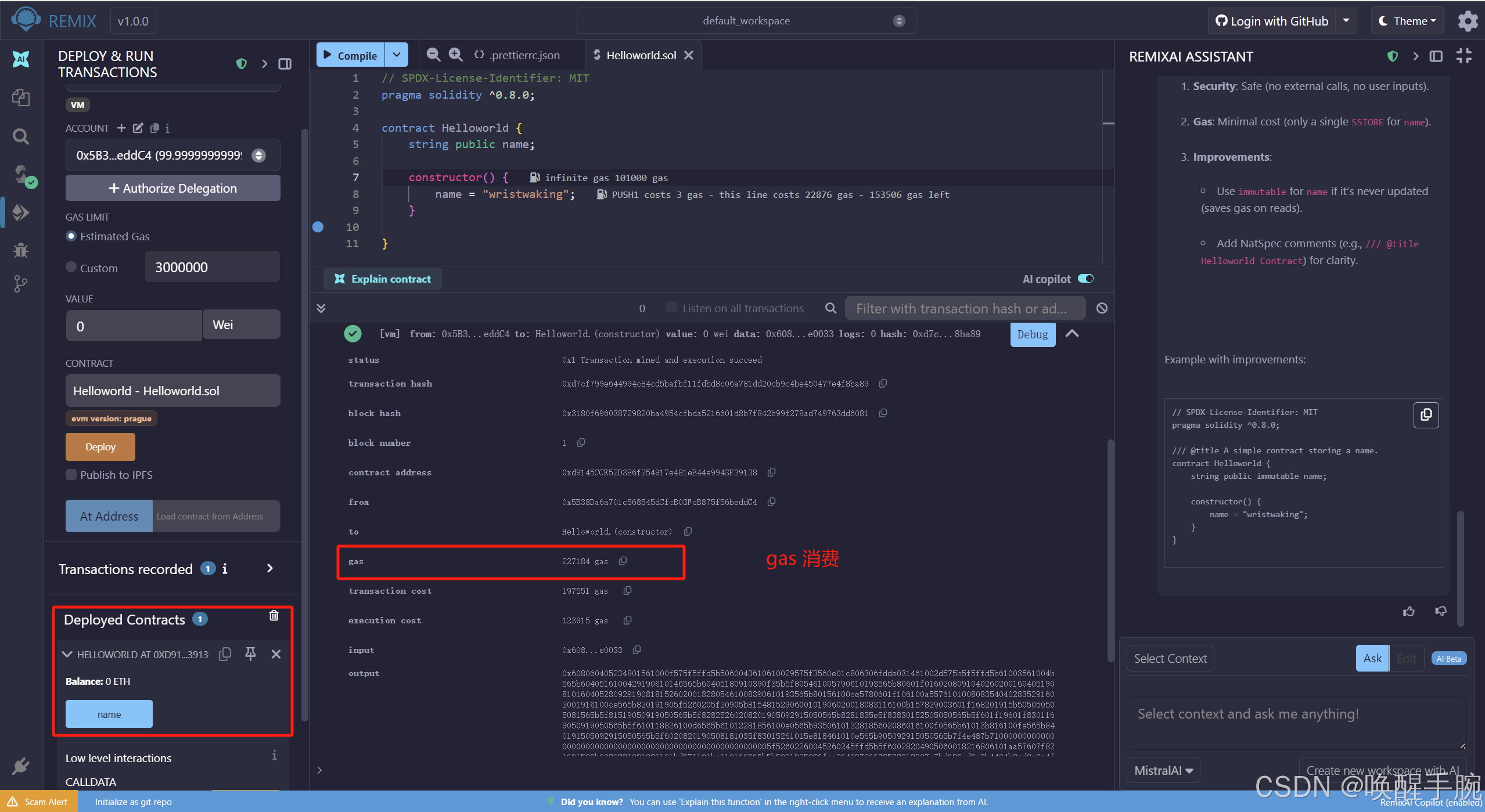
Task: Click the orange Deploy button
Action: pos(100,447)
